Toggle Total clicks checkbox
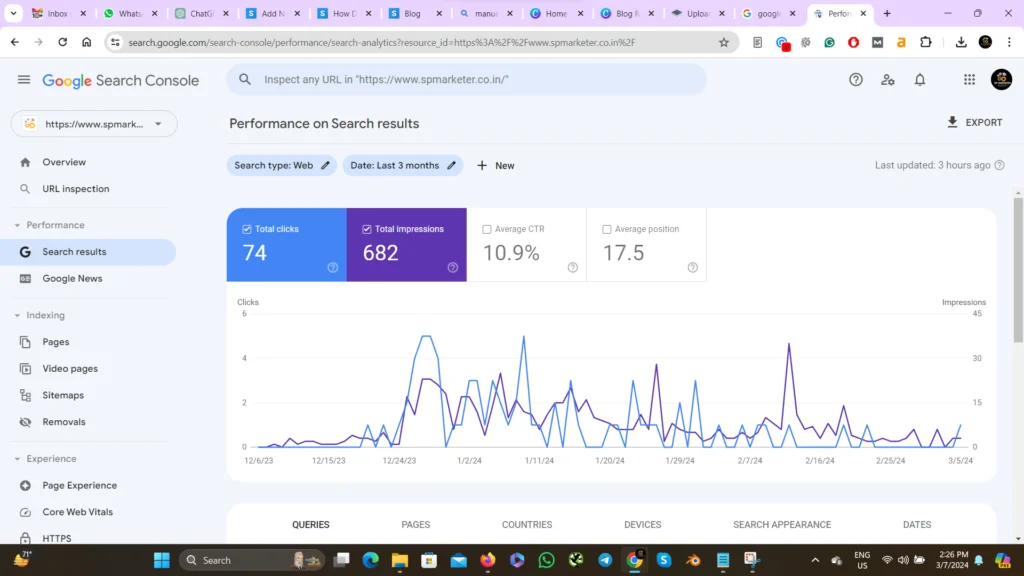The image size is (1024, 576). 247,229
